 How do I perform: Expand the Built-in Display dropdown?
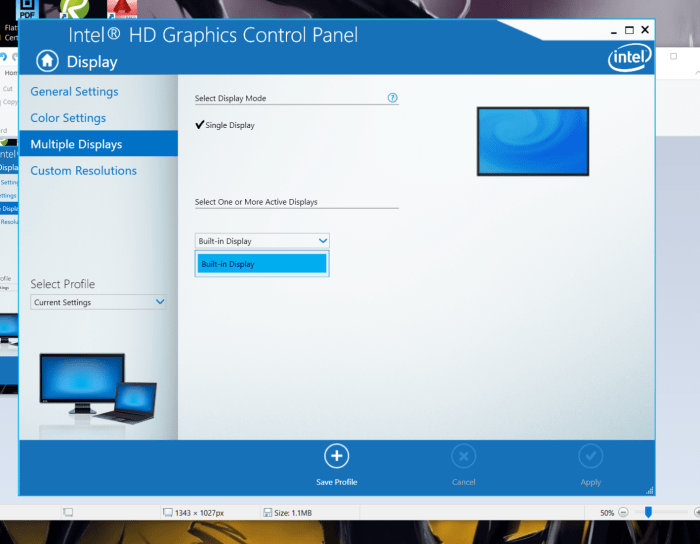262,241
